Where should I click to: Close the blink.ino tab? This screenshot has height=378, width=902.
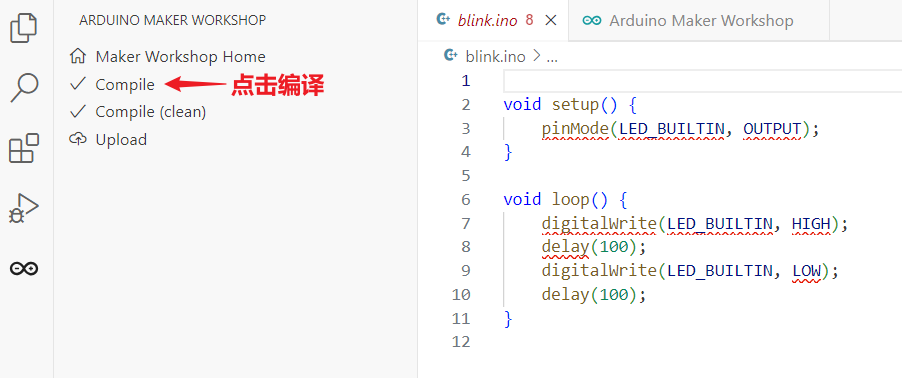(551, 21)
